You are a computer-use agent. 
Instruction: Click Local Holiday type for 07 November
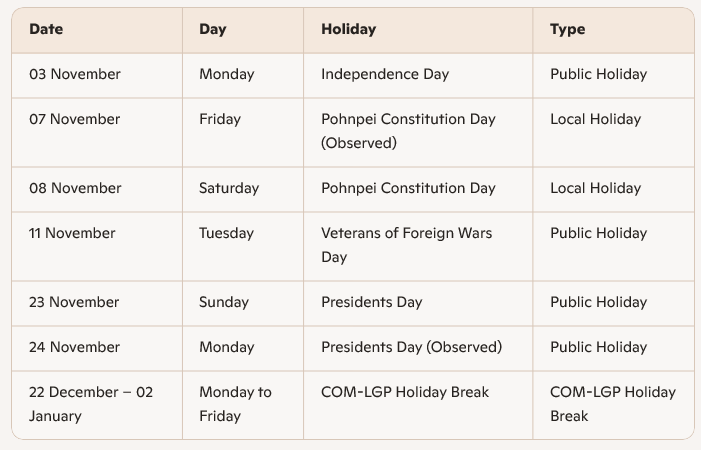click(x=595, y=119)
